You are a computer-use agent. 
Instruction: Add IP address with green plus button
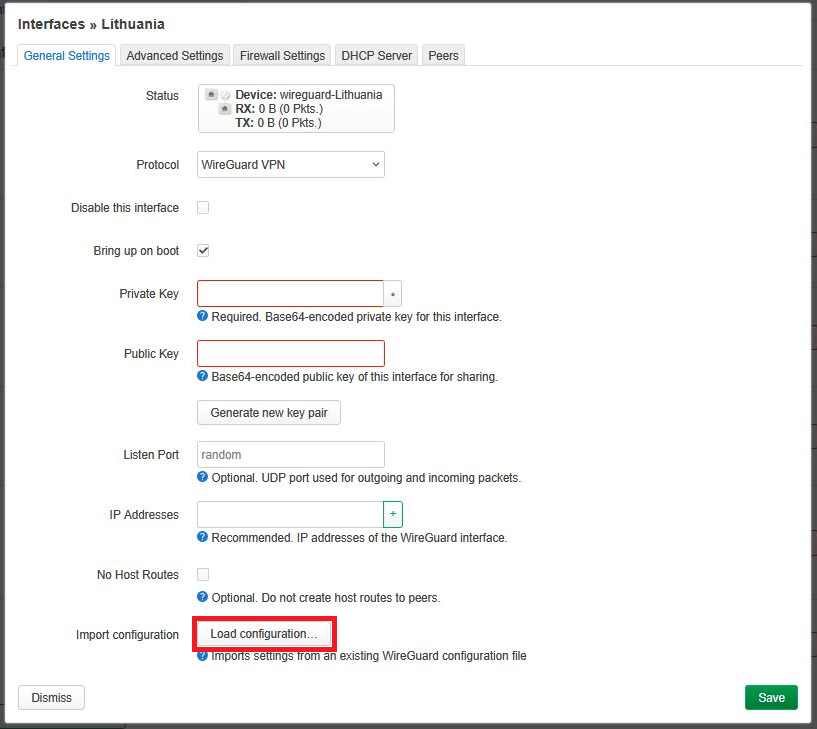[393, 514]
